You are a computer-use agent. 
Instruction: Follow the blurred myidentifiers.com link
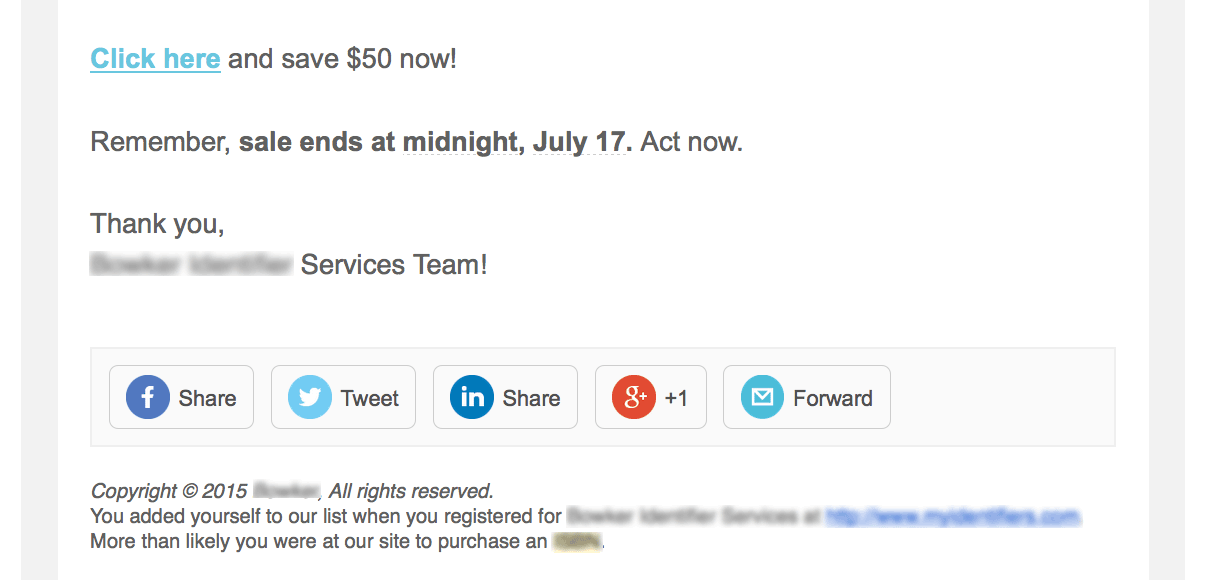tap(953, 516)
